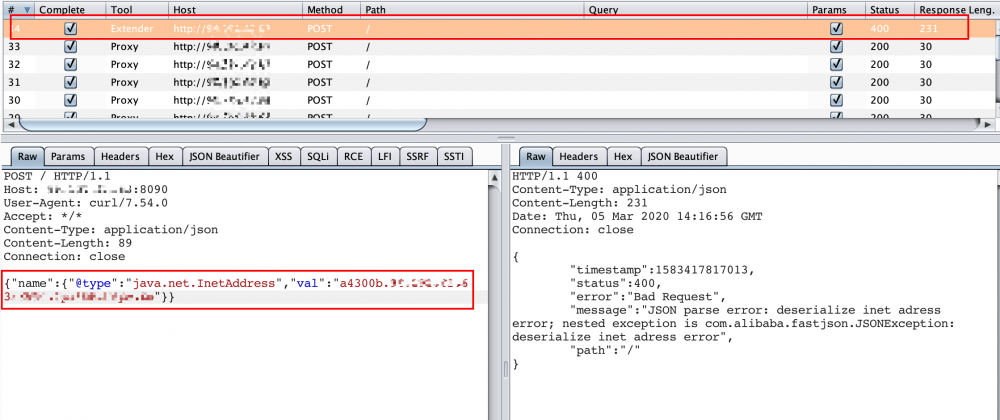The height and width of the screenshot is (420, 1000).
Task: Open the response Headers tab
Action: click(x=578, y=156)
